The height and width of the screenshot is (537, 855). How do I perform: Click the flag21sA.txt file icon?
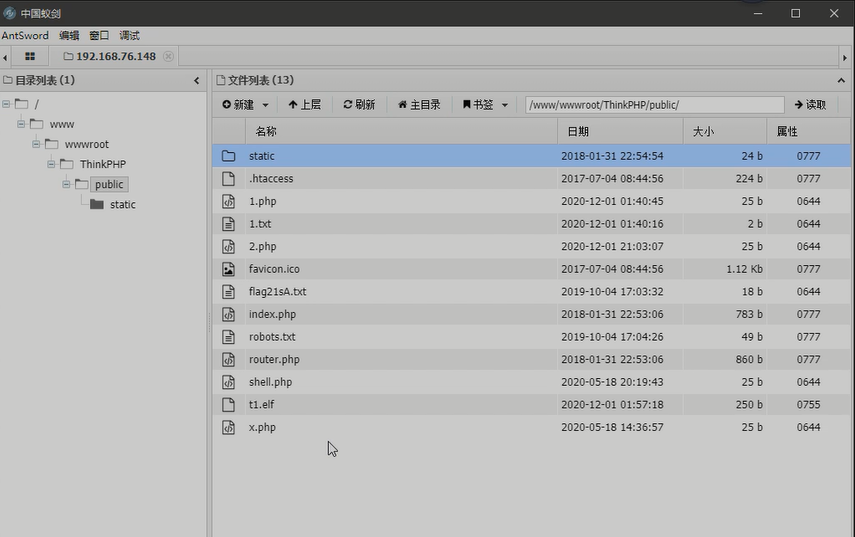point(228,292)
